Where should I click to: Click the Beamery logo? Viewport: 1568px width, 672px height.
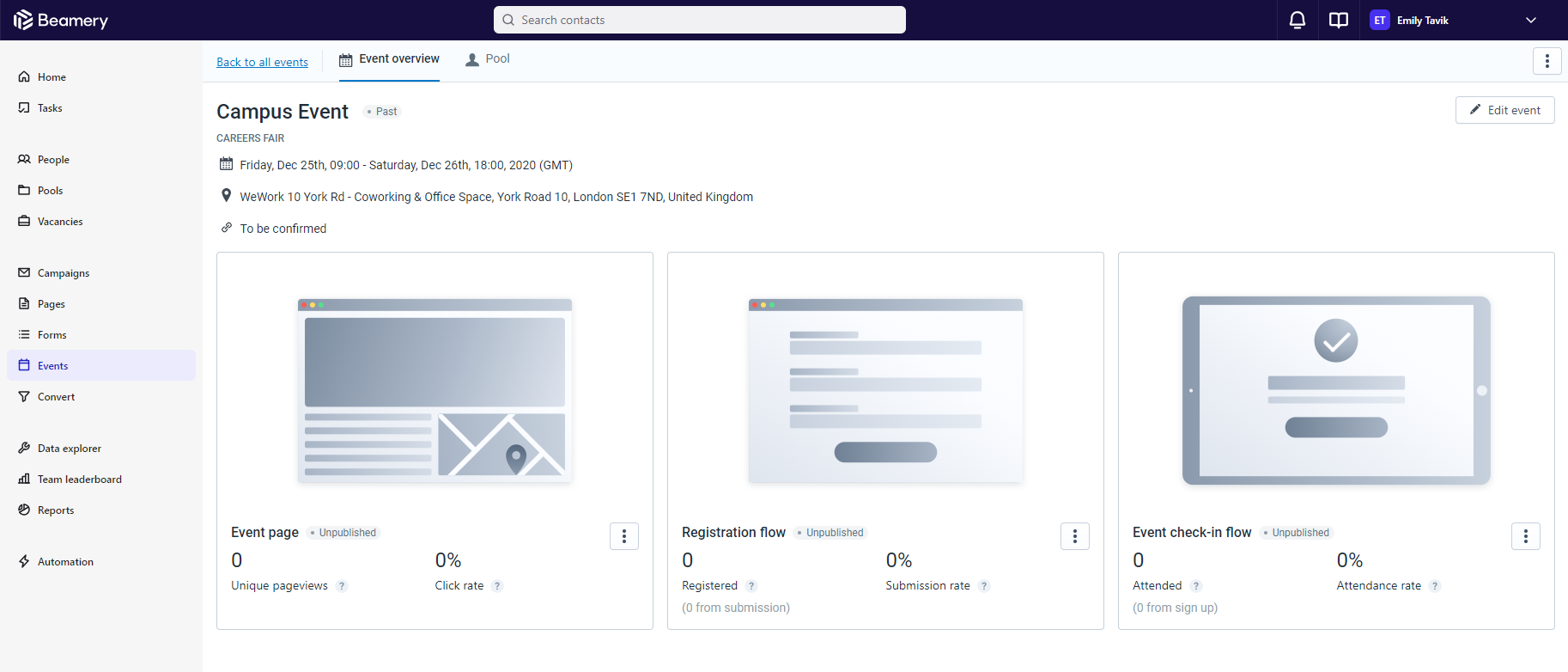click(61, 20)
